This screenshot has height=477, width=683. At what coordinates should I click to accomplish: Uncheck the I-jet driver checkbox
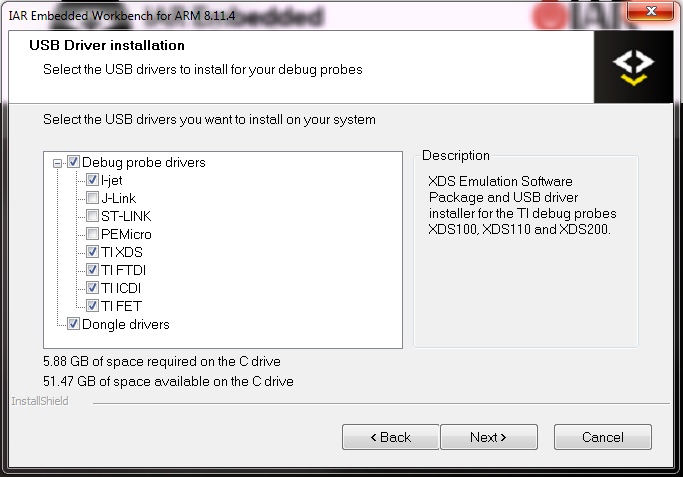[92, 180]
